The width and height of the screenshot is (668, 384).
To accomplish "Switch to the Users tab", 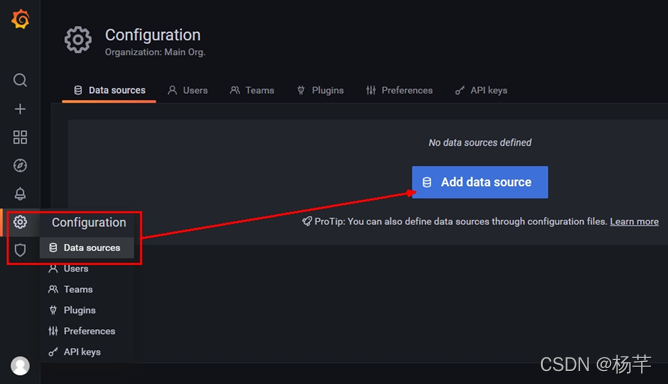I will tap(187, 90).
